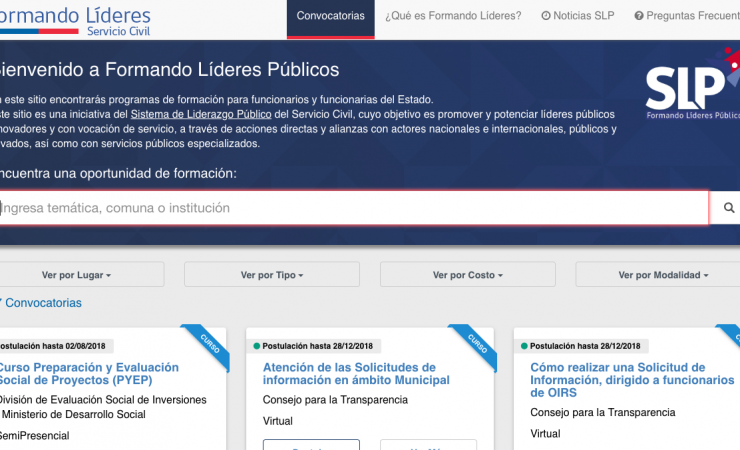The width and height of the screenshot is (740, 450).
Task: Click the CURSO ribbon on Atención de las Solicitudes card
Action: tap(475, 346)
